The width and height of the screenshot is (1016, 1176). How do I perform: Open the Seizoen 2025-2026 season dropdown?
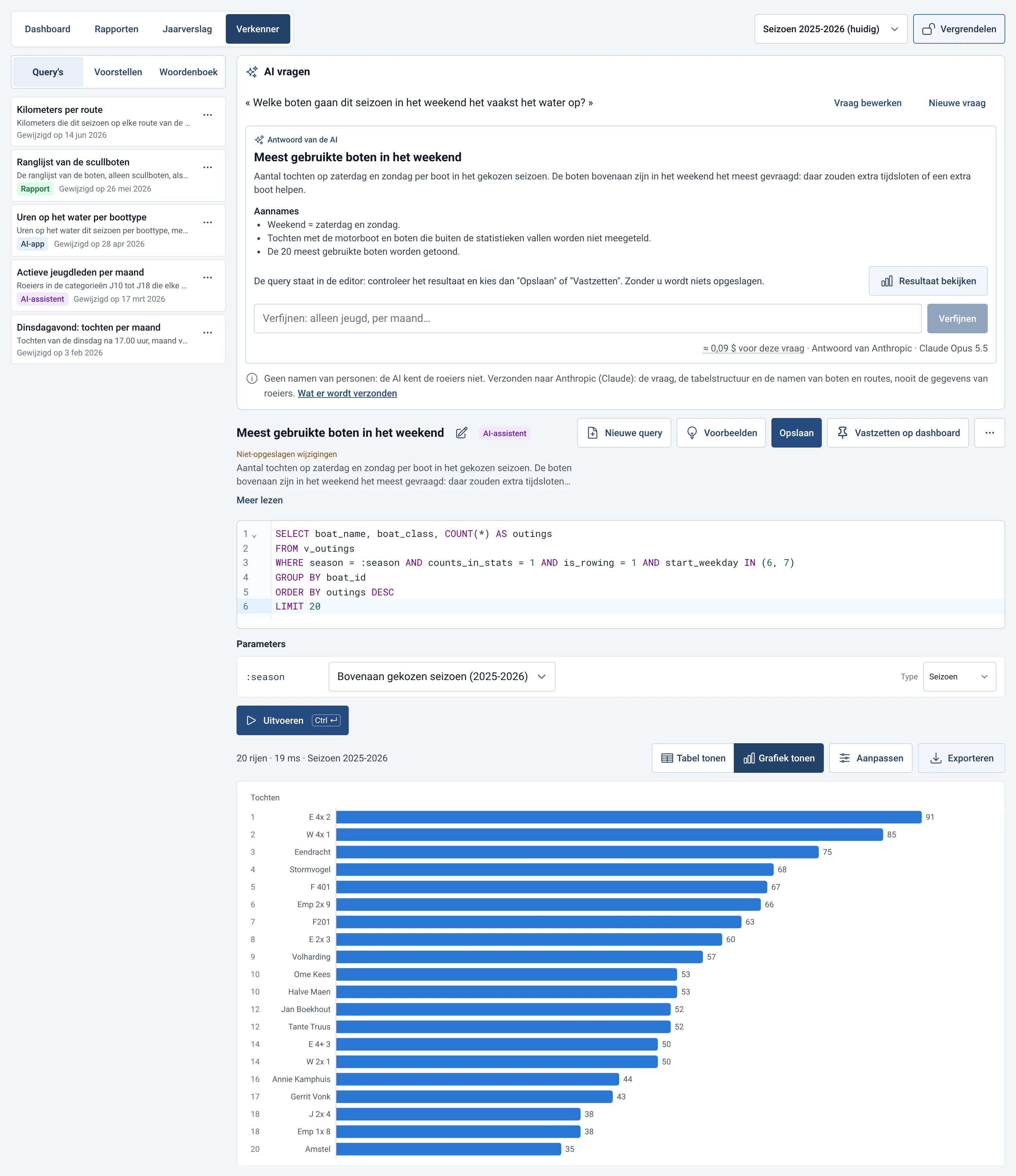pyautogui.click(x=831, y=29)
